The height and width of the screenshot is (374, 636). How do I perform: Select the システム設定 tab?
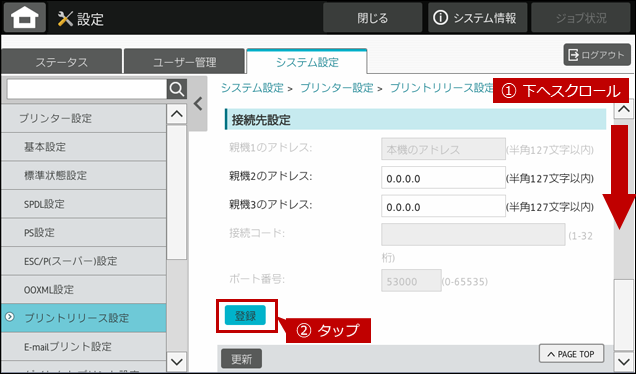tap(307, 62)
